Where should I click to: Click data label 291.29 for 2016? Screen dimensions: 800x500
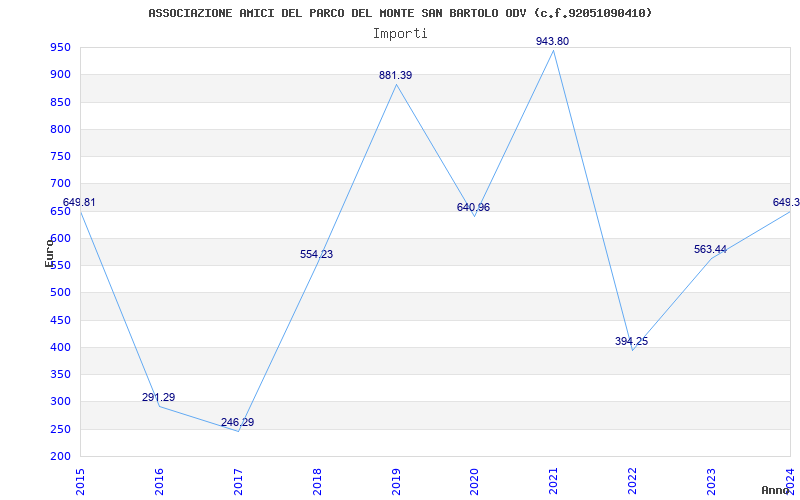[x=158, y=397]
